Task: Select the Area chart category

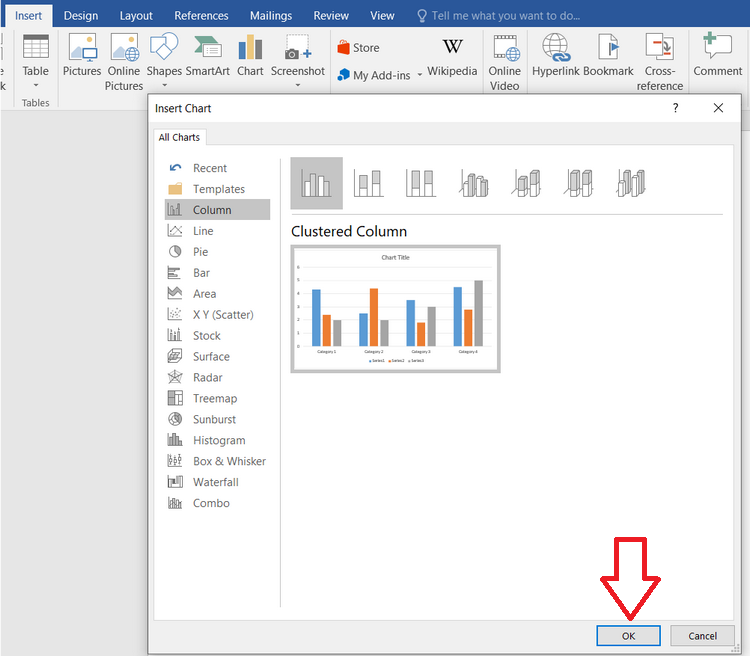Action: click(x=218, y=294)
